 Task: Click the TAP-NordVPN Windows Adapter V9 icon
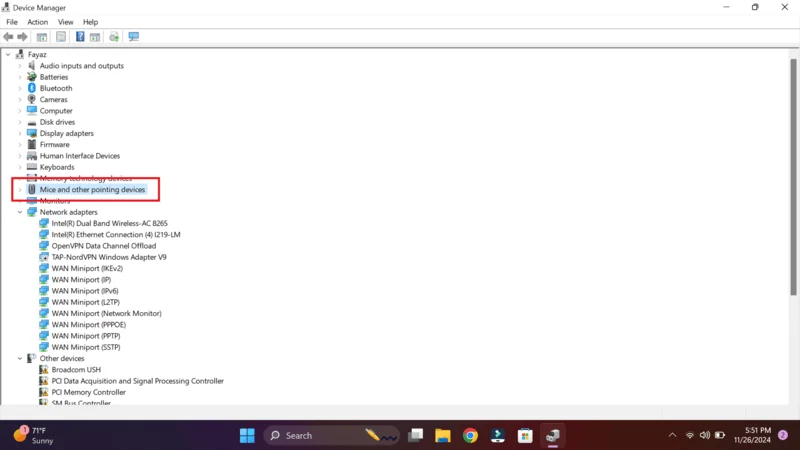tap(44, 257)
